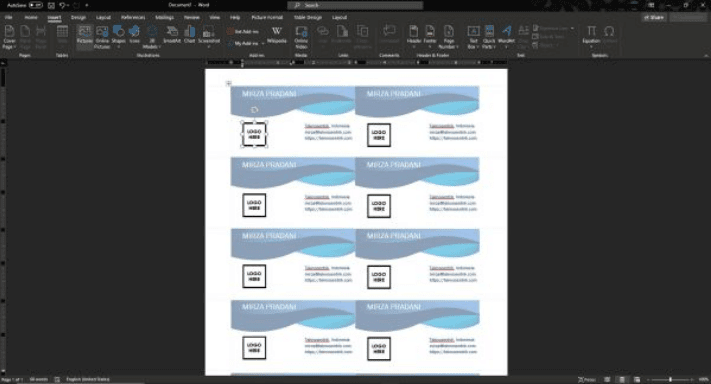Select the selected LOGO HERE image
711x384 pixels.
(254, 134)
